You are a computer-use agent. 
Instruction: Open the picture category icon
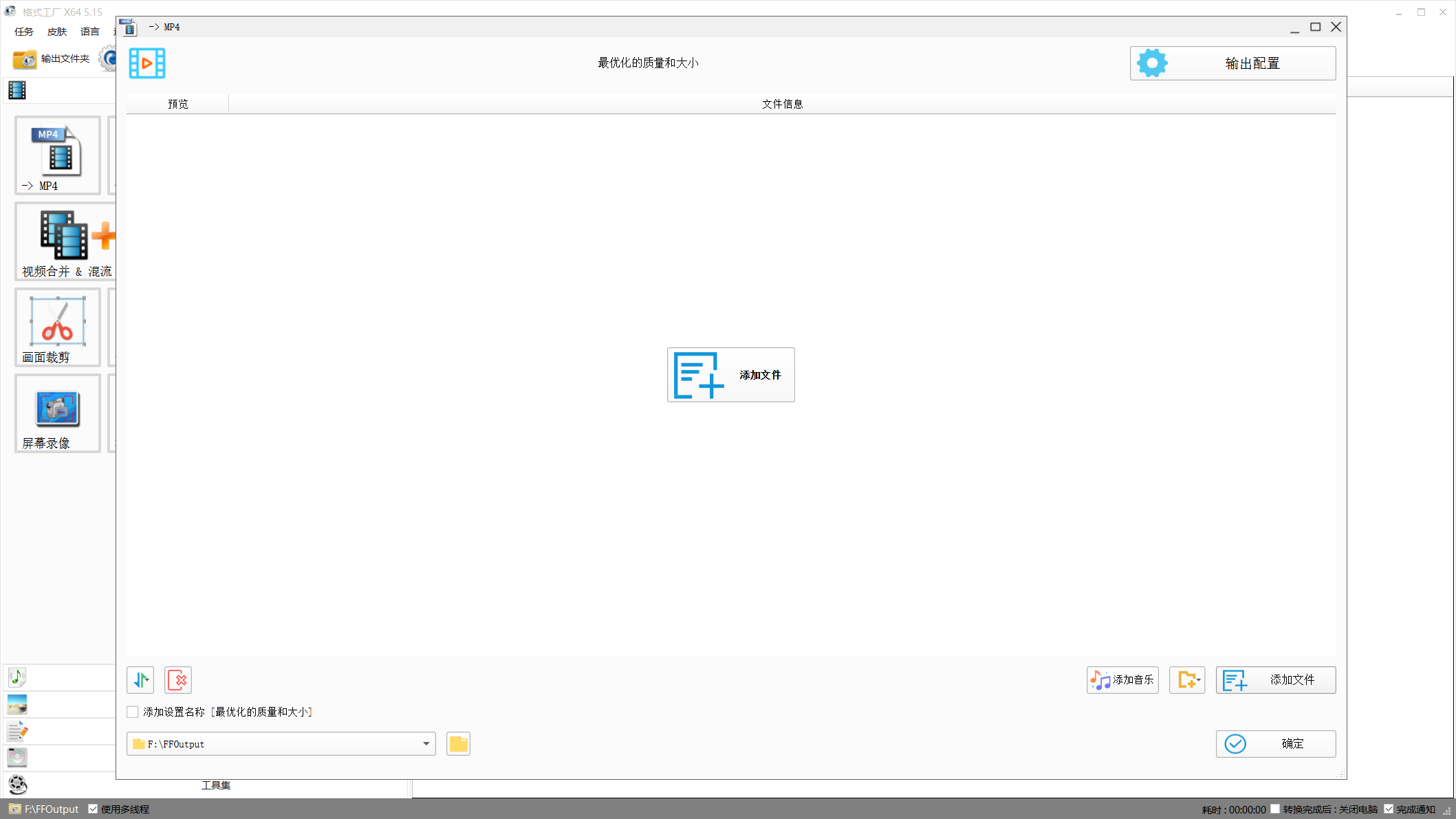point(17,704)
